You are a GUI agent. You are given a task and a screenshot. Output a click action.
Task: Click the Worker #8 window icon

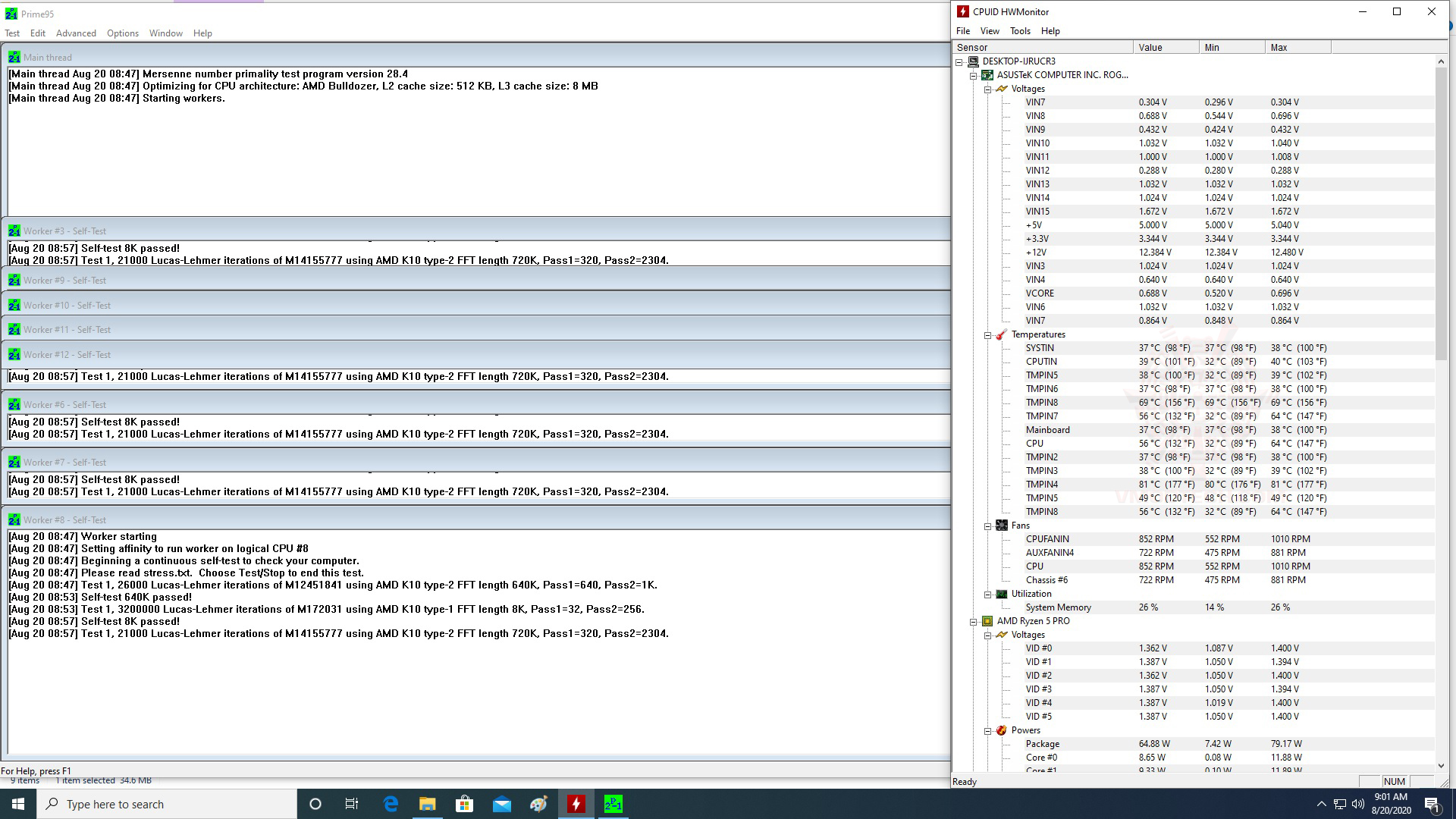[x=14, y=519]
